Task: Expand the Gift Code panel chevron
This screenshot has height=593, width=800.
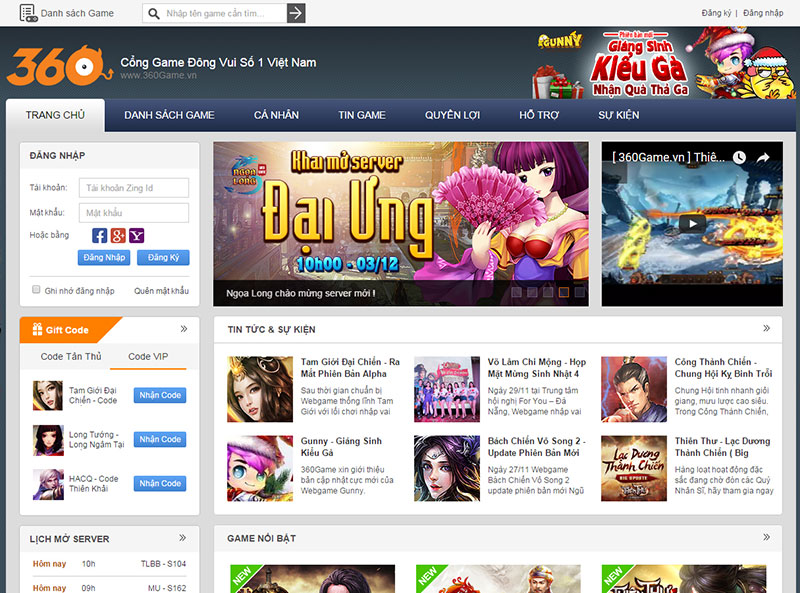Action: pos(182,329)
